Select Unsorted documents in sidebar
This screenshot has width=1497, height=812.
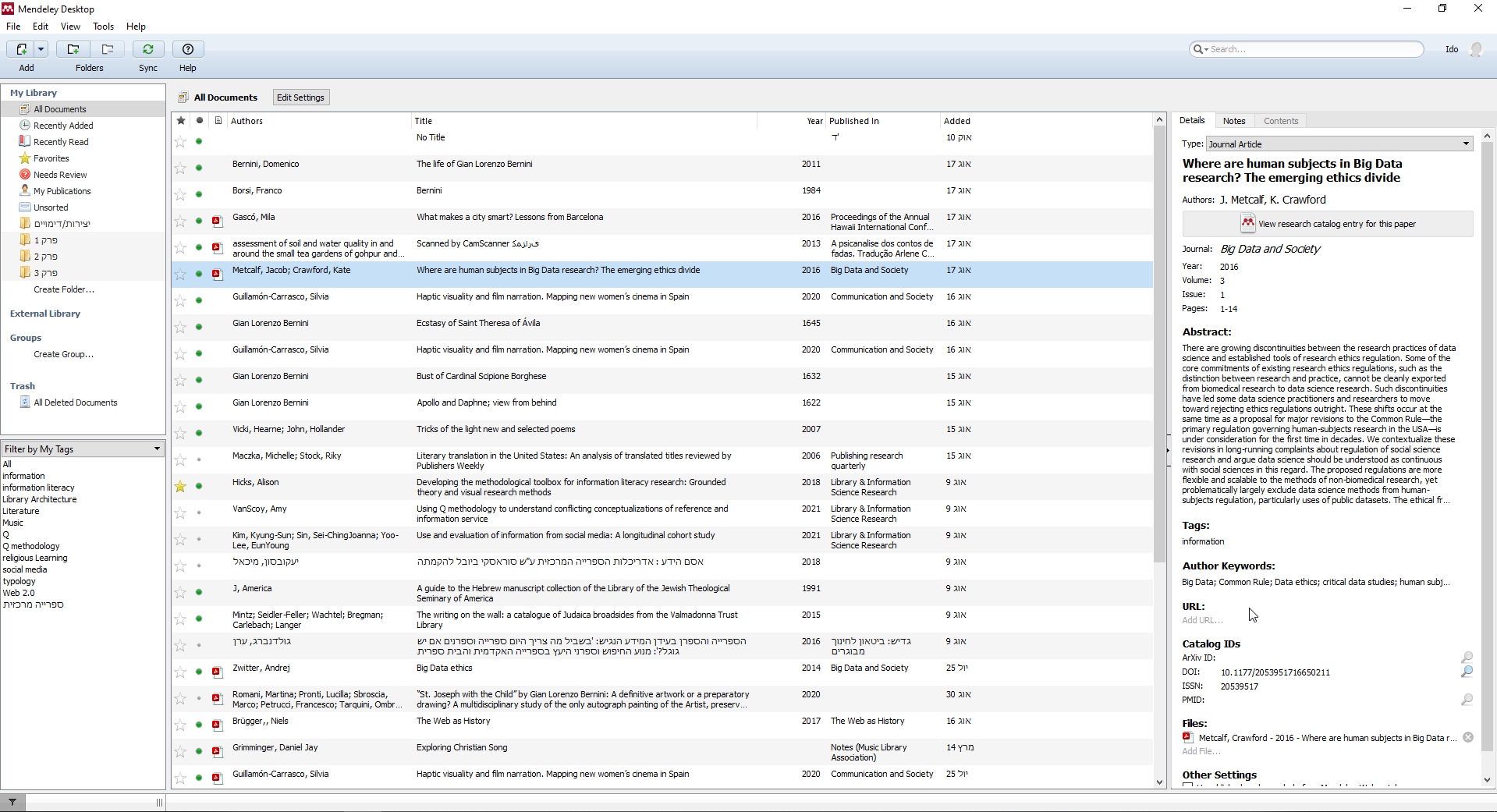click(51, 207)
